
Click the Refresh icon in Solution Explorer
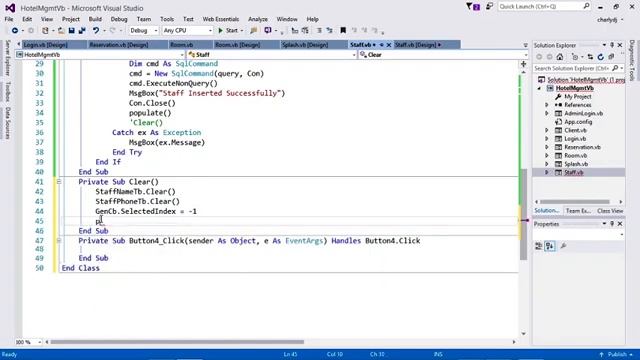tap(600, 57)
